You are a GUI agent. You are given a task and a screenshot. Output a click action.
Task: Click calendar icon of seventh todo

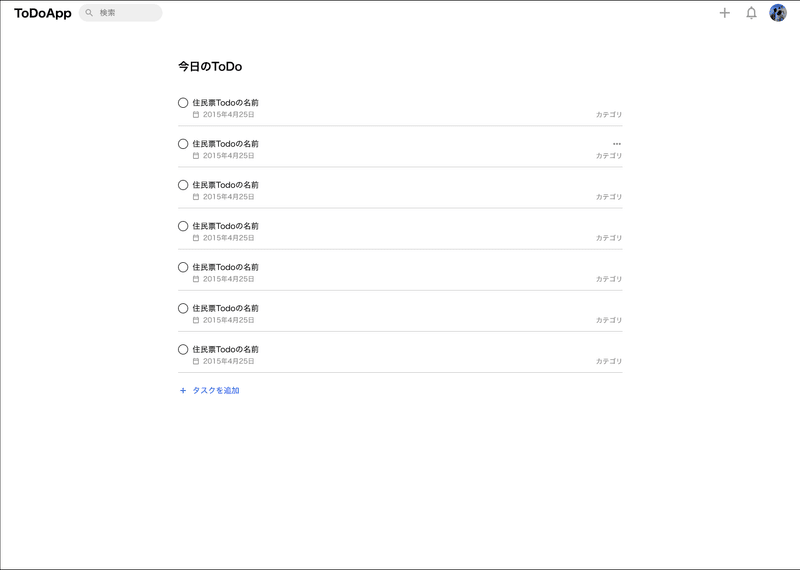[x=196, y=361]
